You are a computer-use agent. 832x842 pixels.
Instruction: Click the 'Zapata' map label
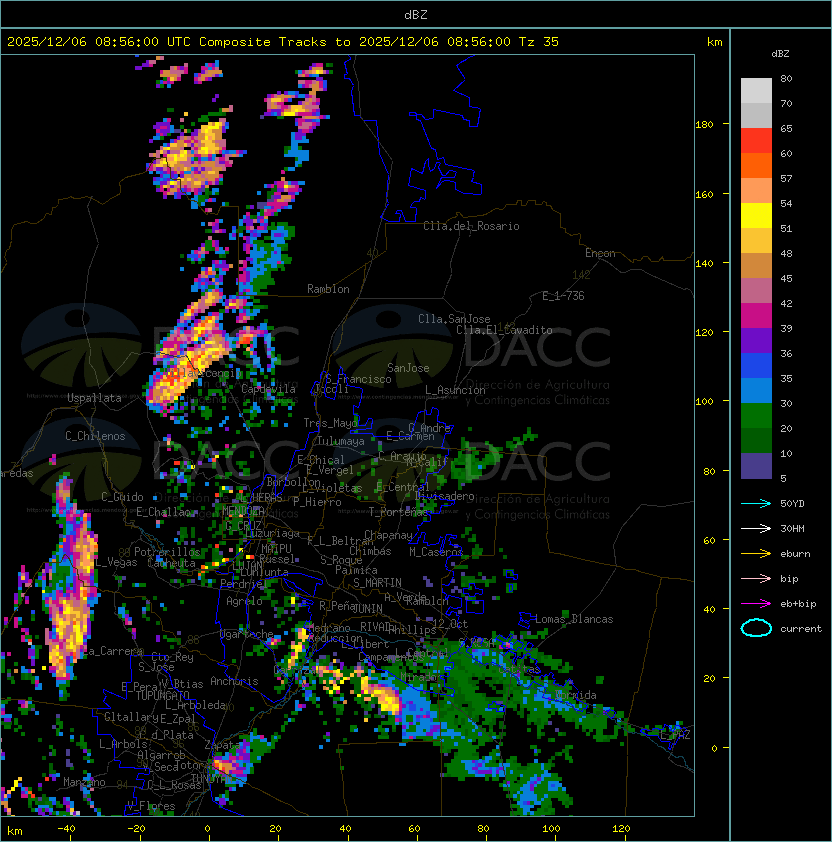[x=222, y=745]
